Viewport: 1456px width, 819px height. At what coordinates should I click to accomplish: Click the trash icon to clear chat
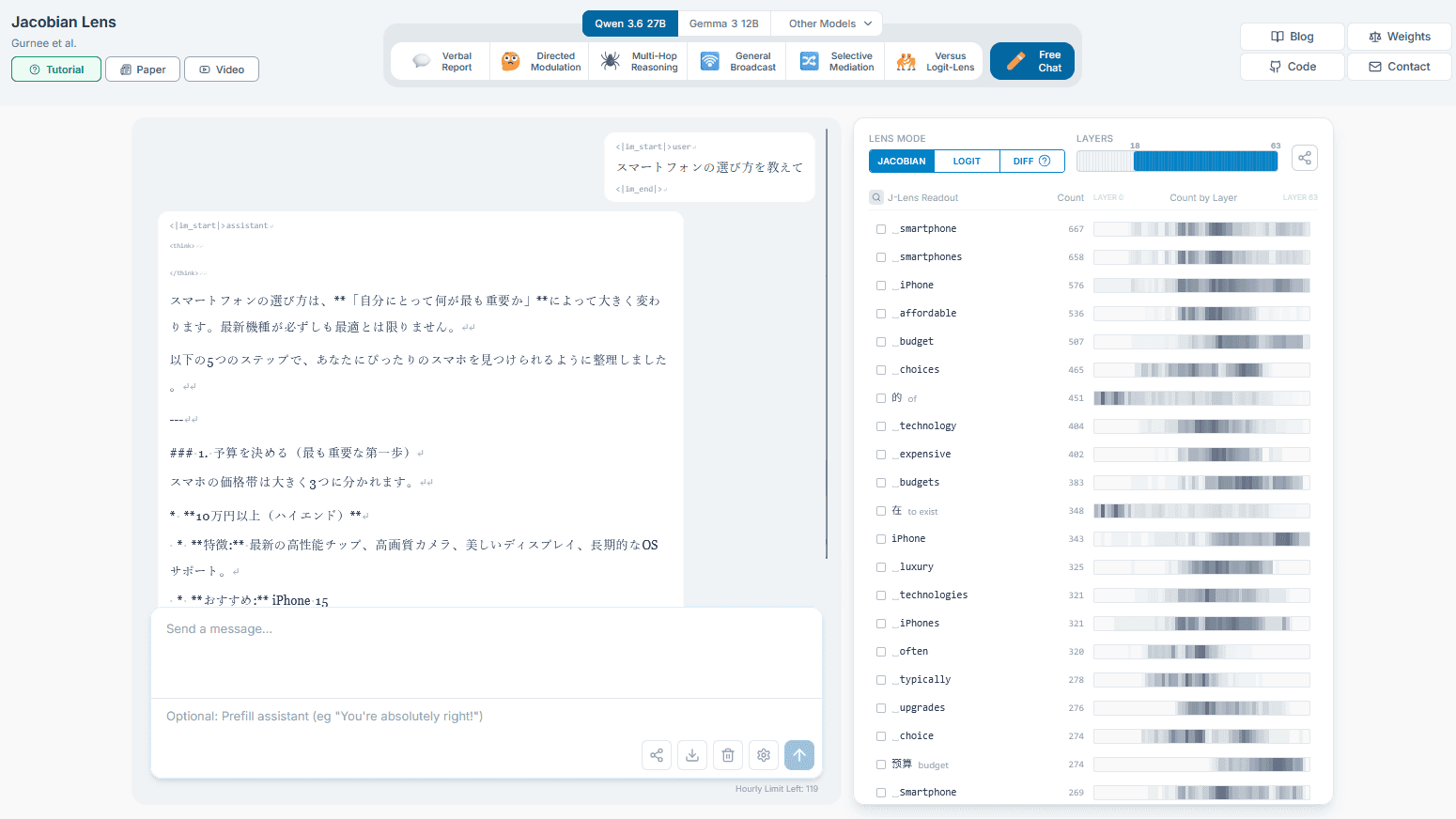pos(728,755)
